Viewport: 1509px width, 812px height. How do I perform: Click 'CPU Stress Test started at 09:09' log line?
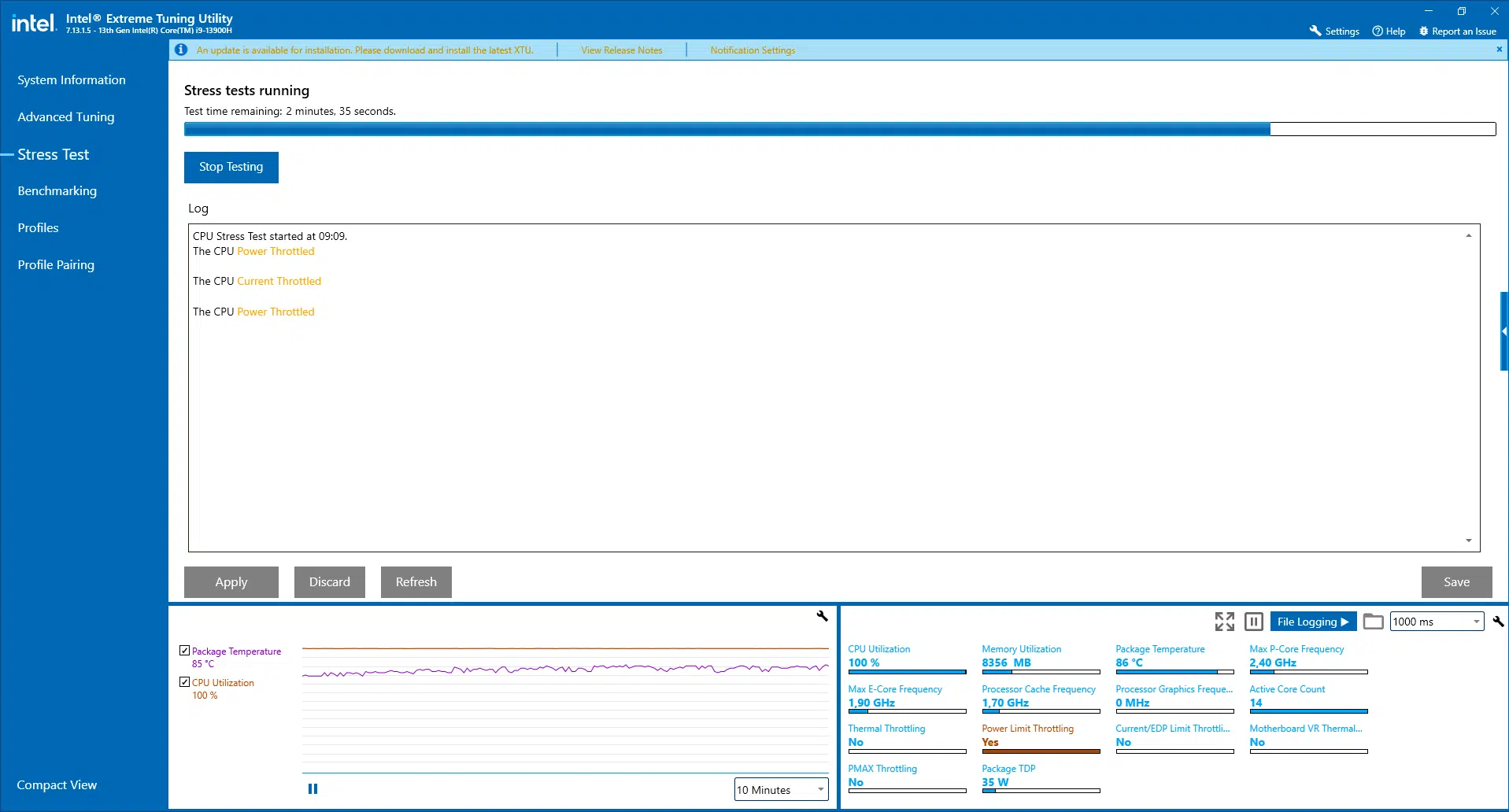click(x=270, y=236)
